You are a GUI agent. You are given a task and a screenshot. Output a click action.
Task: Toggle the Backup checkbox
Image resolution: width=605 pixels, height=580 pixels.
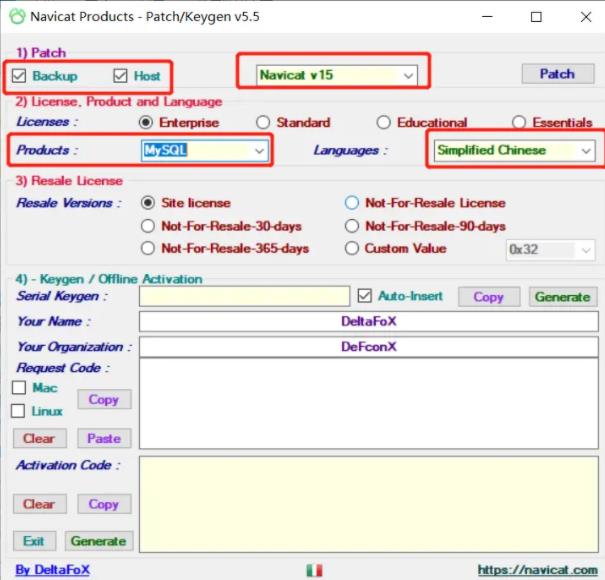(19, 76)
